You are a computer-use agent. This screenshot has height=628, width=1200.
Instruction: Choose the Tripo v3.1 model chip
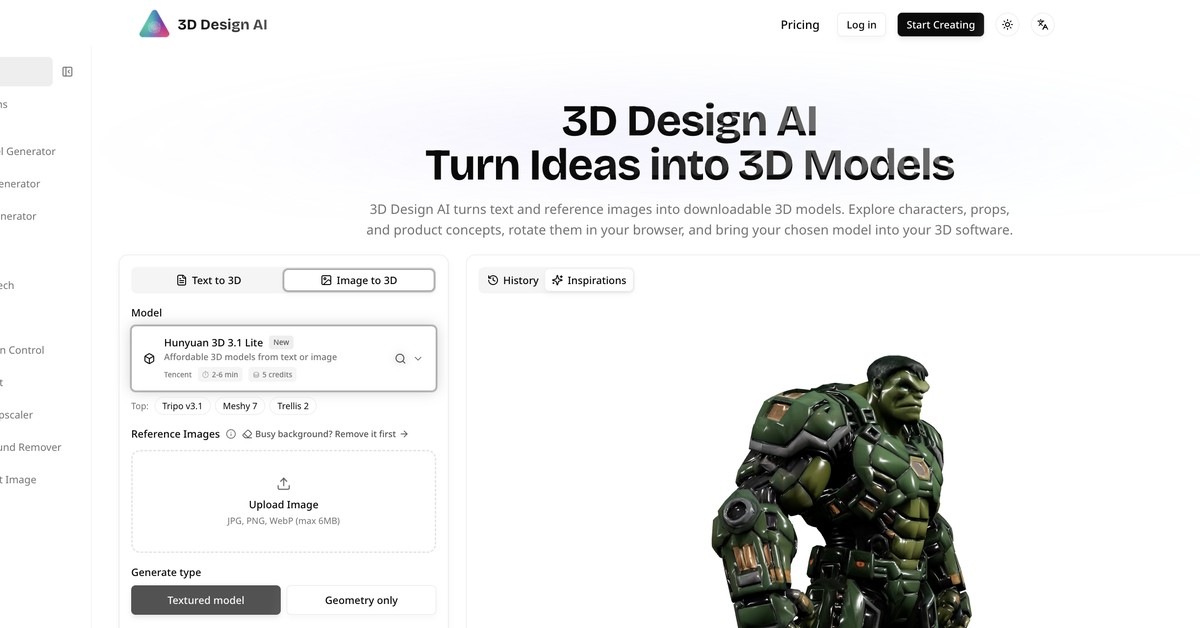(182, 406)
